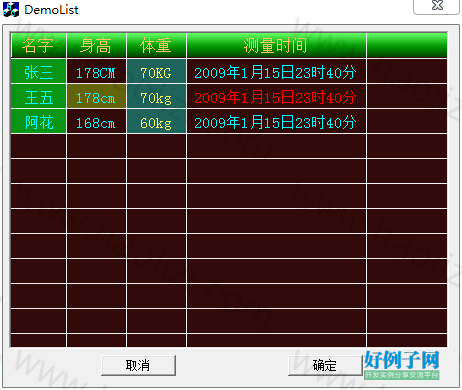Select the 测量时间 column header

276,45
